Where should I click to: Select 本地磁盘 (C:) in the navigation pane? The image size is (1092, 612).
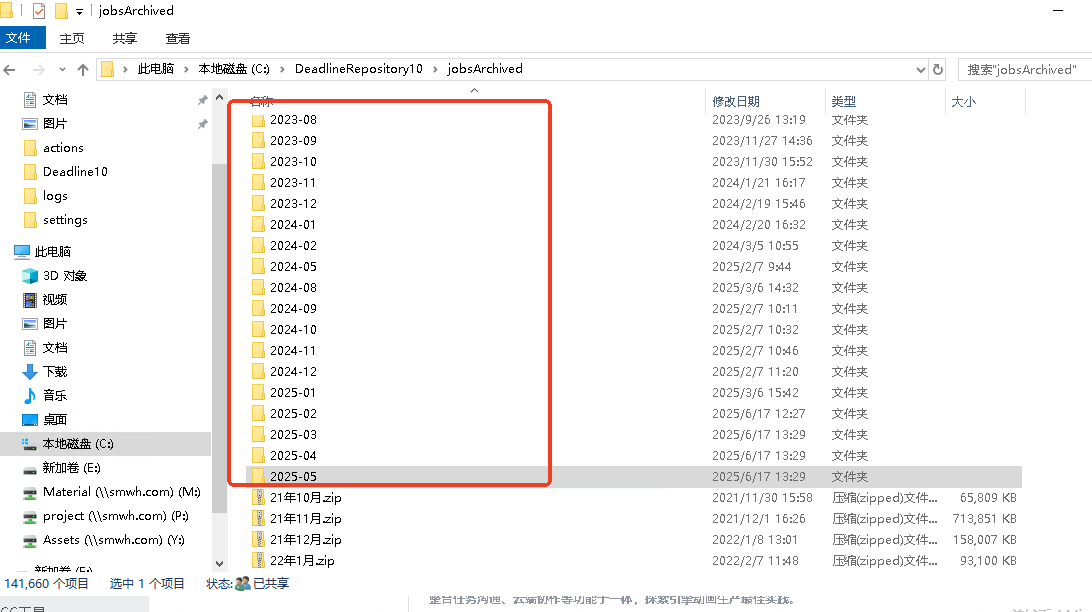[x=77, y=444]
